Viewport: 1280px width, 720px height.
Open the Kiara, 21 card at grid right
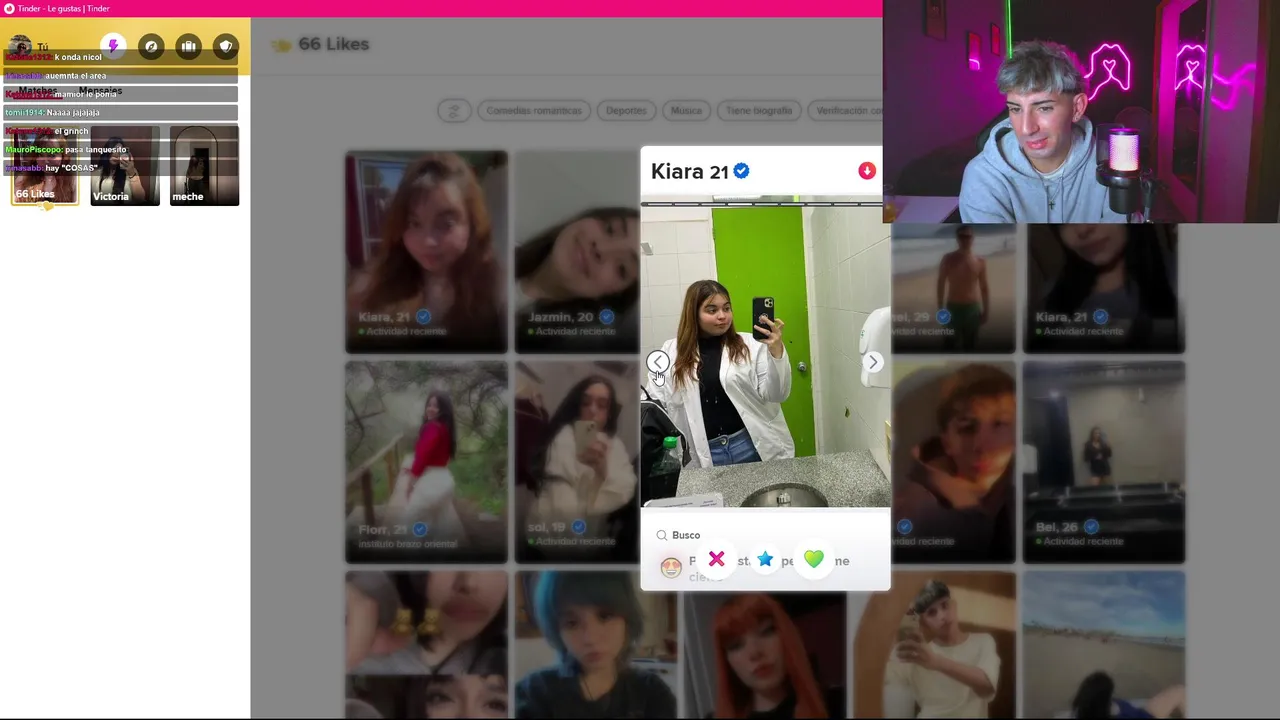tap(1104, 288)
